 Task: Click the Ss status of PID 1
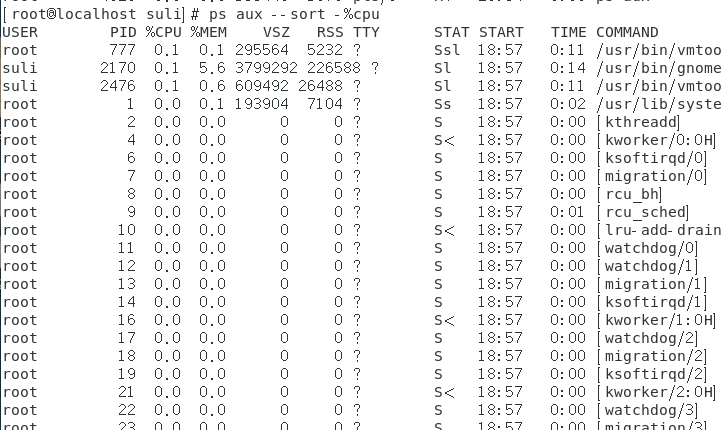click(443, 104)
